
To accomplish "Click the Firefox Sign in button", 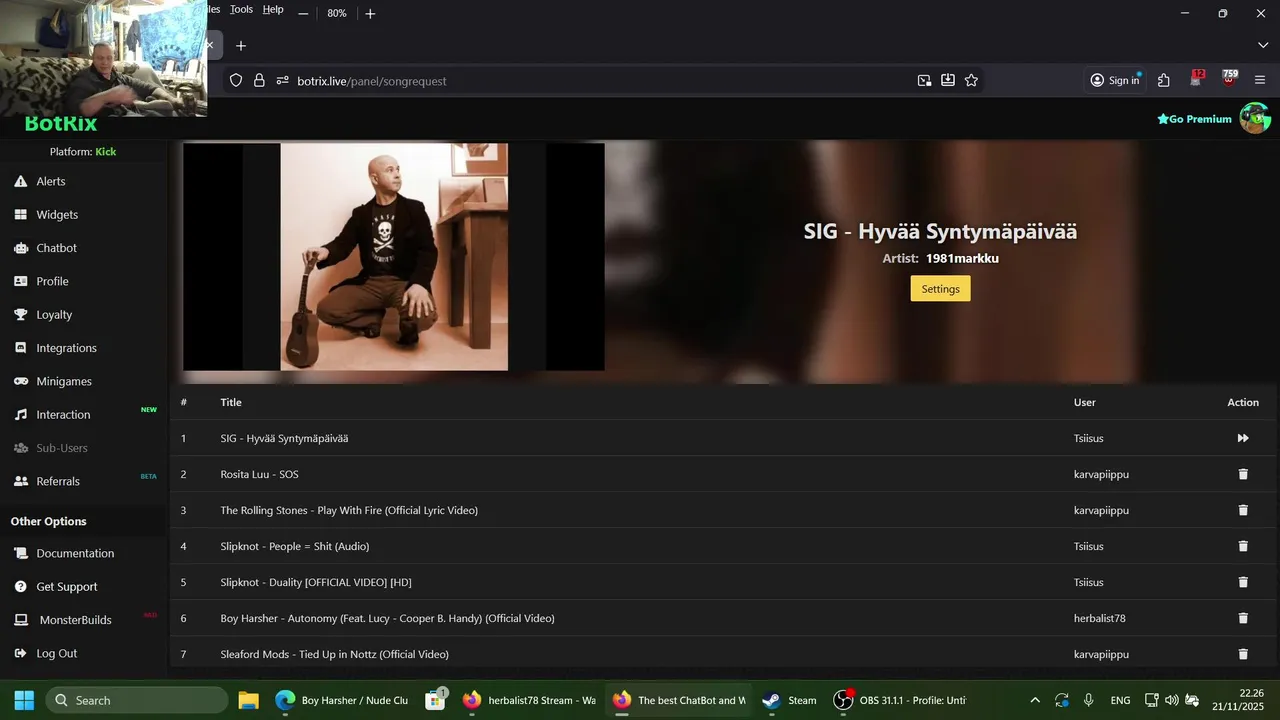I will coord(1115,80).
